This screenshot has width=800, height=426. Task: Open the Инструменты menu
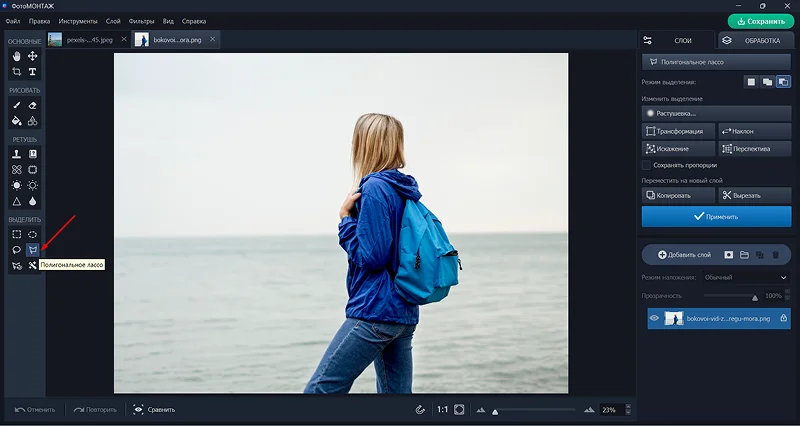pos(78,21)
